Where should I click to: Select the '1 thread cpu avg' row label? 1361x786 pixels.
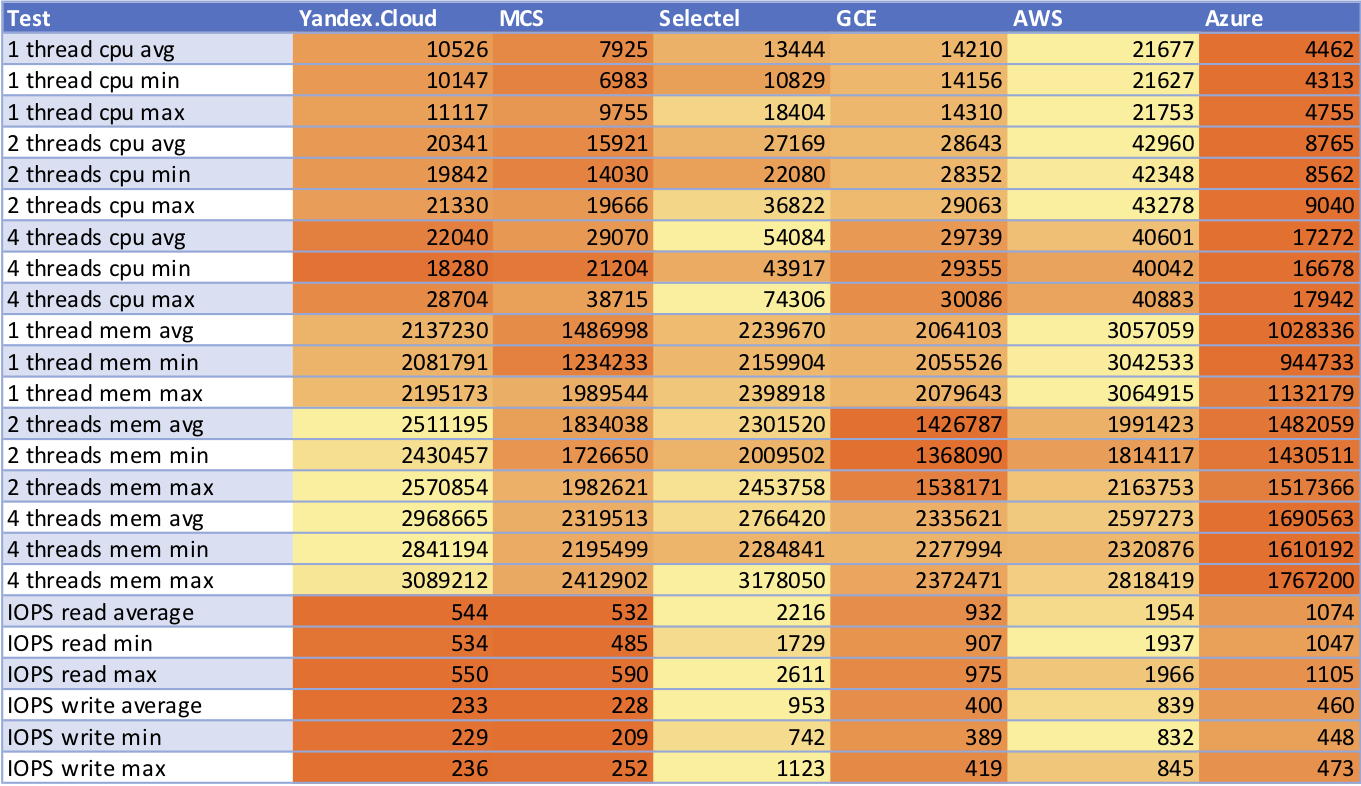pos(147,49)
